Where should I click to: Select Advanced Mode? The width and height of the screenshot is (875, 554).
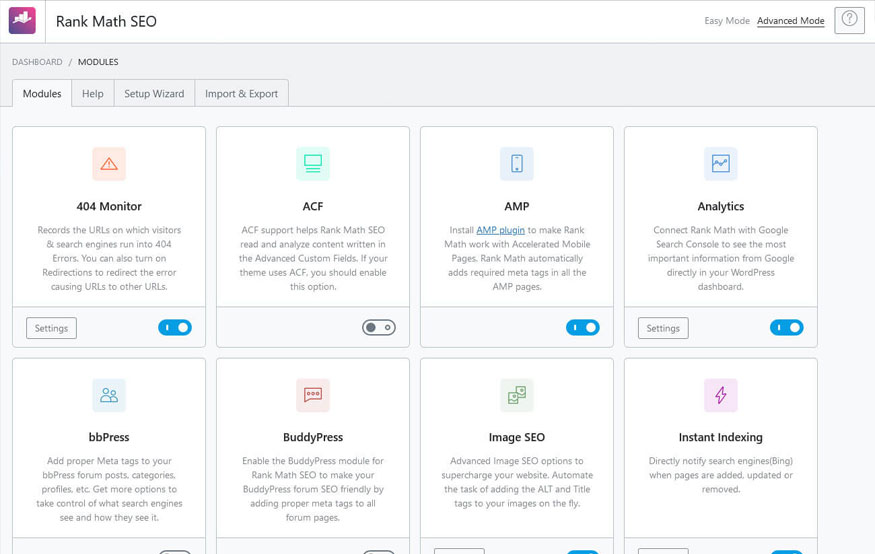click(x=791, y=21)
